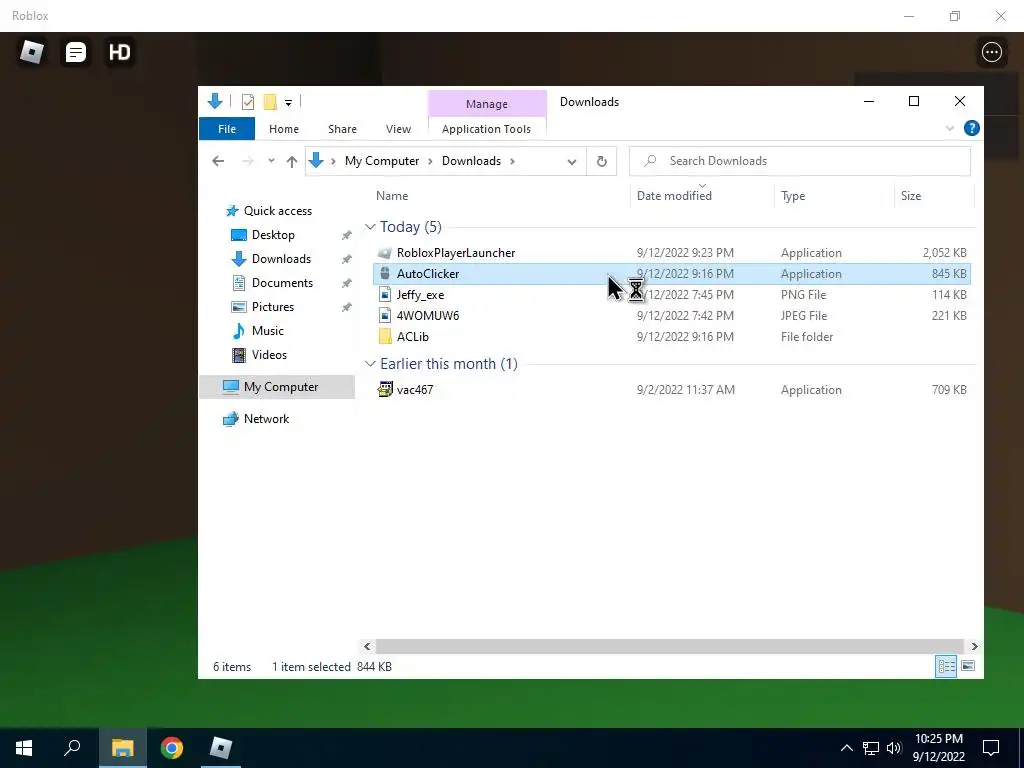
Task: Collapse the Earlier this month group
Action: click(x=370, y=364)
